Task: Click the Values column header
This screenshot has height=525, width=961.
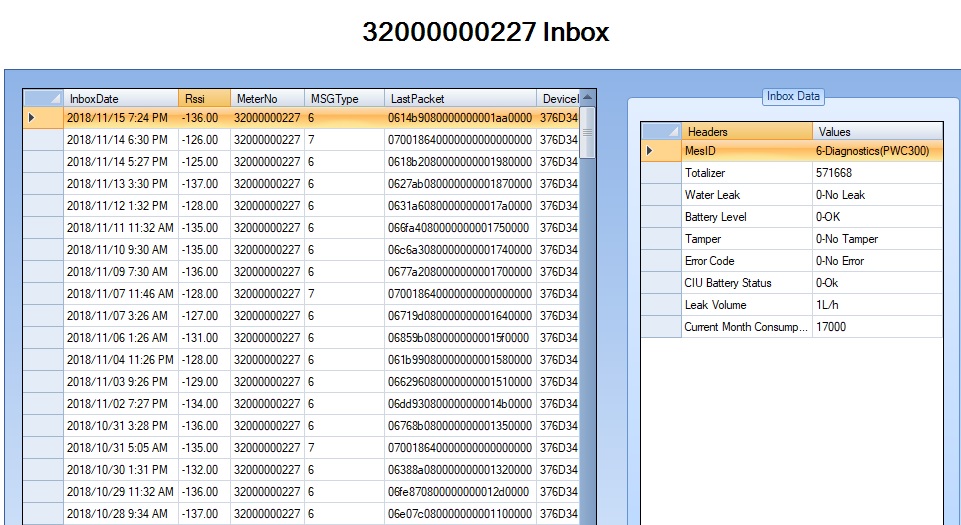Action: (876, 131)
